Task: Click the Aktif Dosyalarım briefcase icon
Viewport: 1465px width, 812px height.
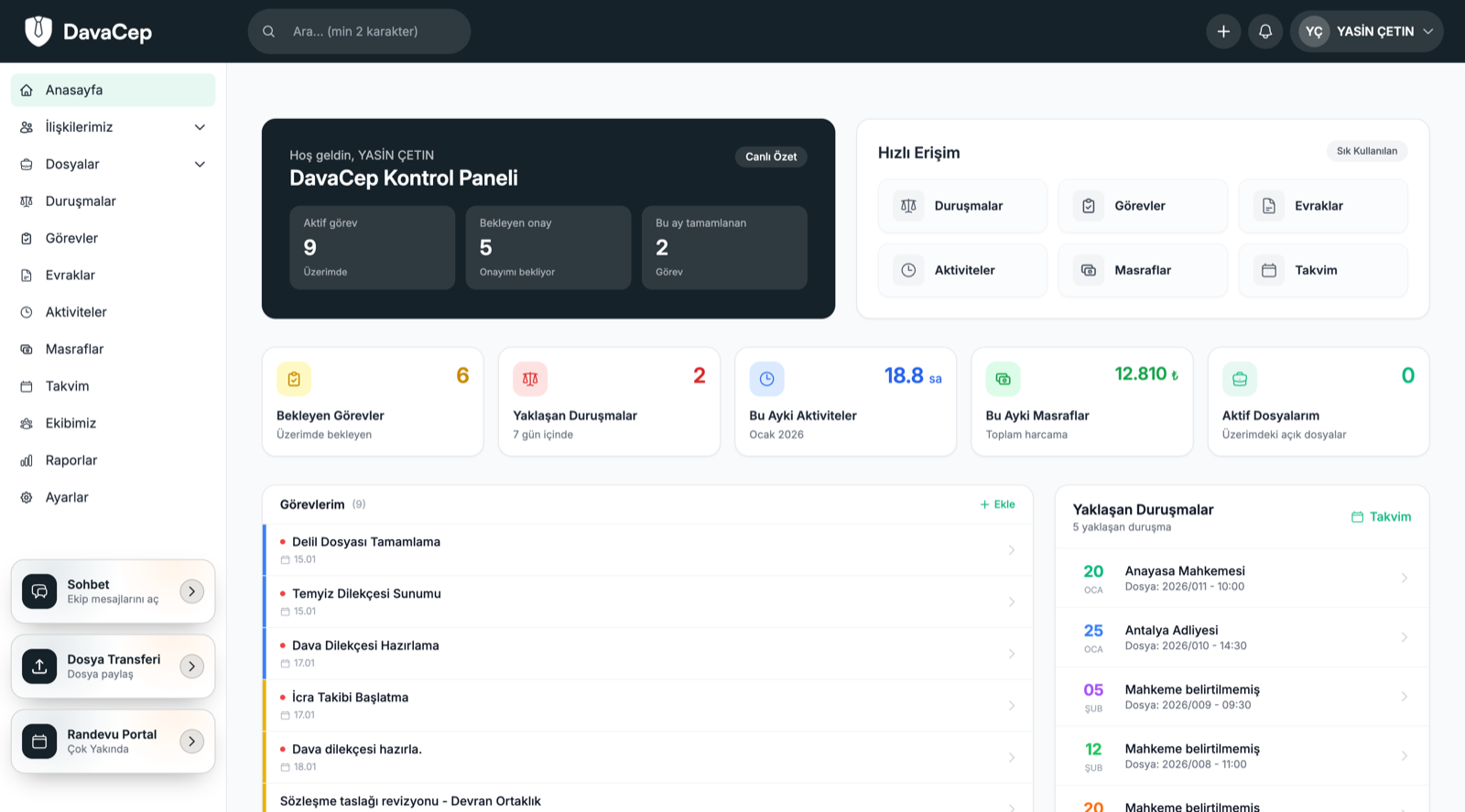Action: point(1240,379)
